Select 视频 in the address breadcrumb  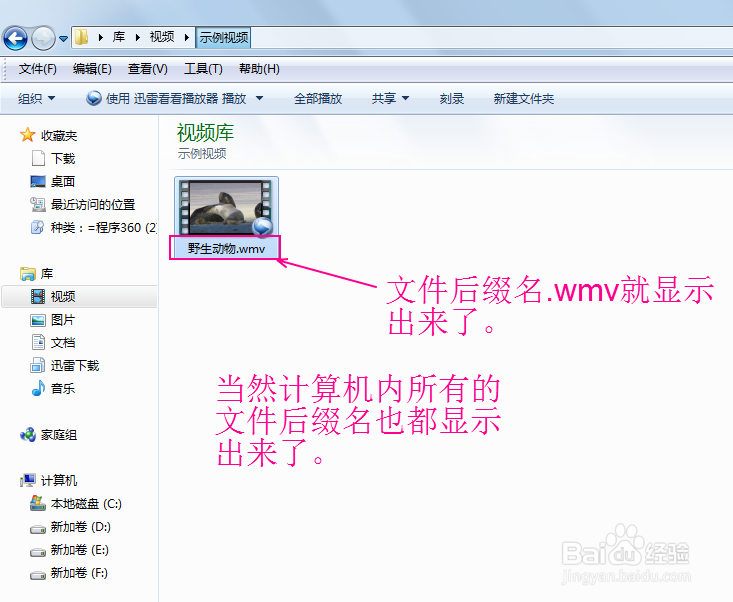point(162,37)
